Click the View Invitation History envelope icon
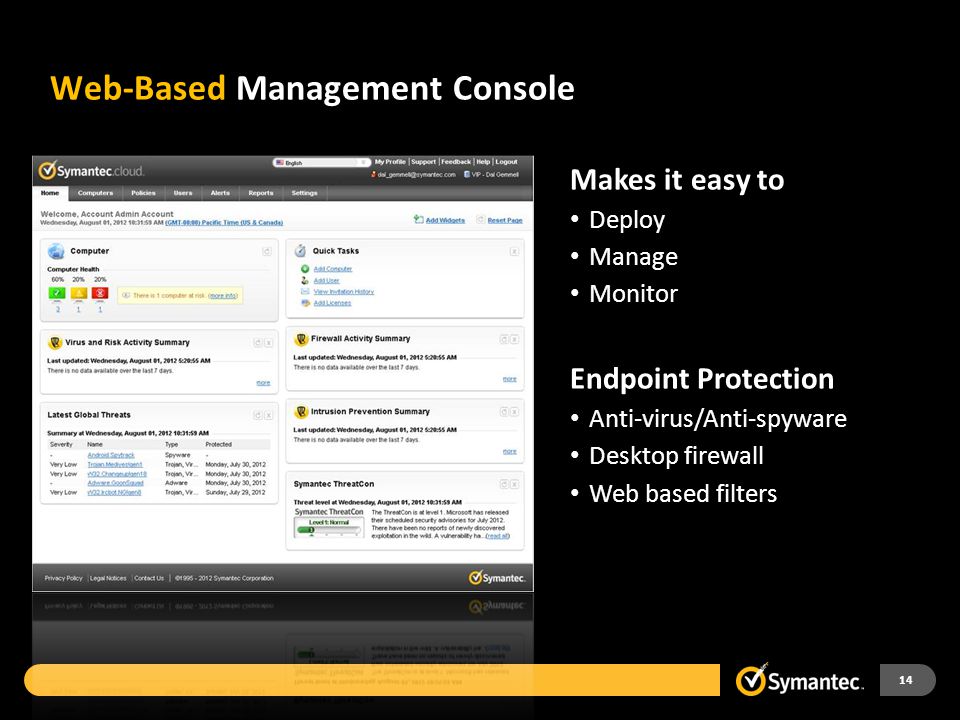Screen dimensions: 960x720 [x=305, y=291]
